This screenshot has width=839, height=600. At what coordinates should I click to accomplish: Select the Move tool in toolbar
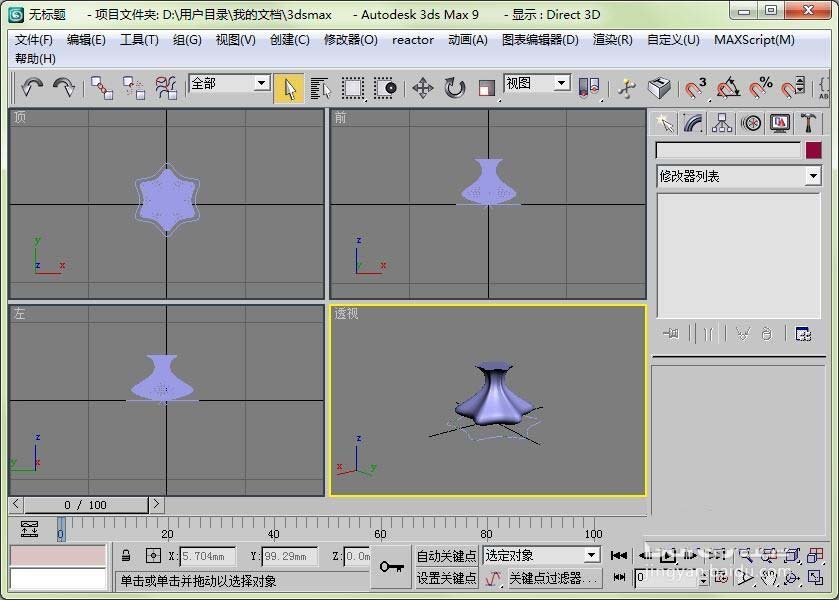pyautogui.click(x=423, y=88)
